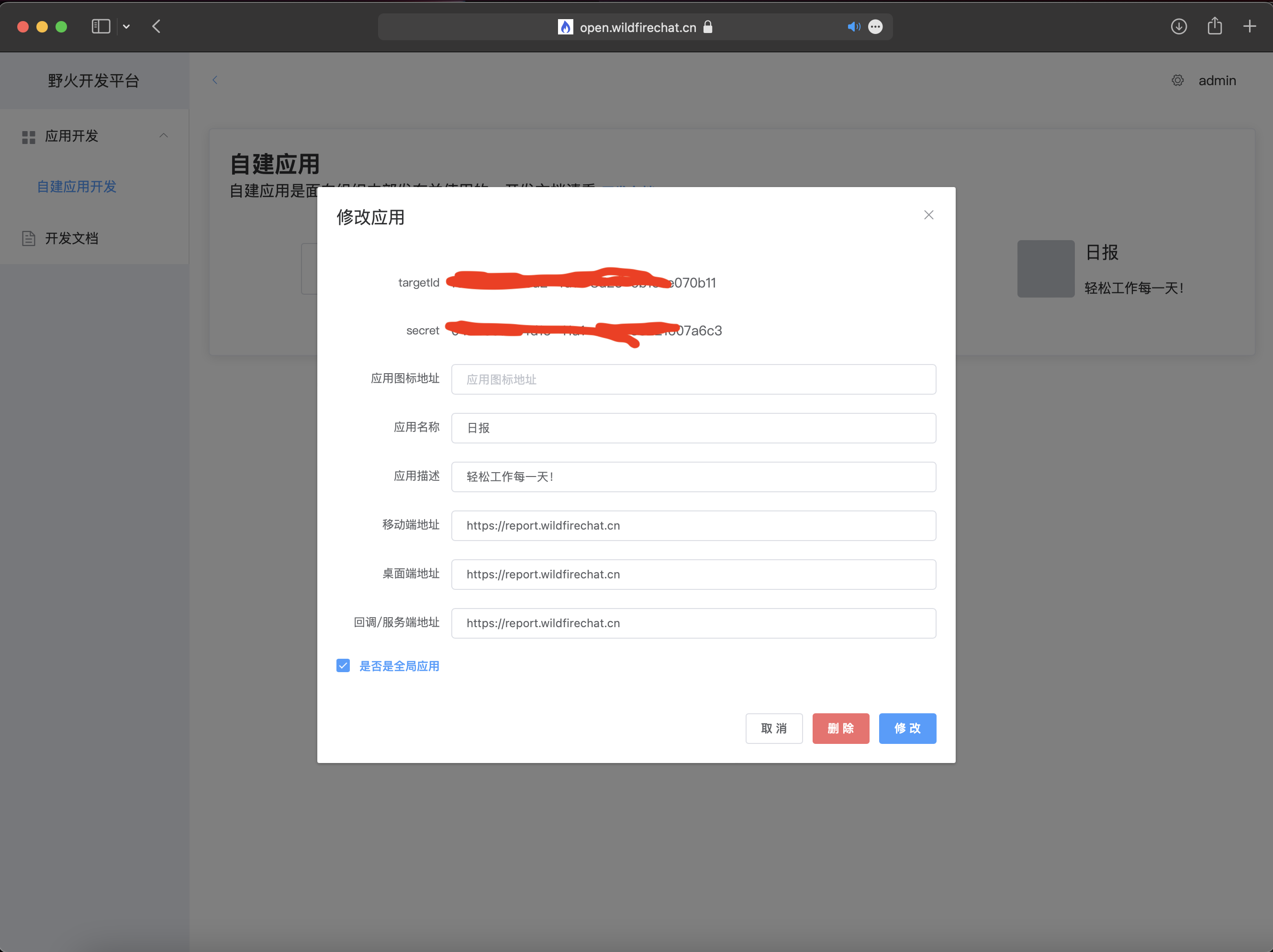
Task: Click the settings gear next to admin
Action: click(x=1177, y=80)
